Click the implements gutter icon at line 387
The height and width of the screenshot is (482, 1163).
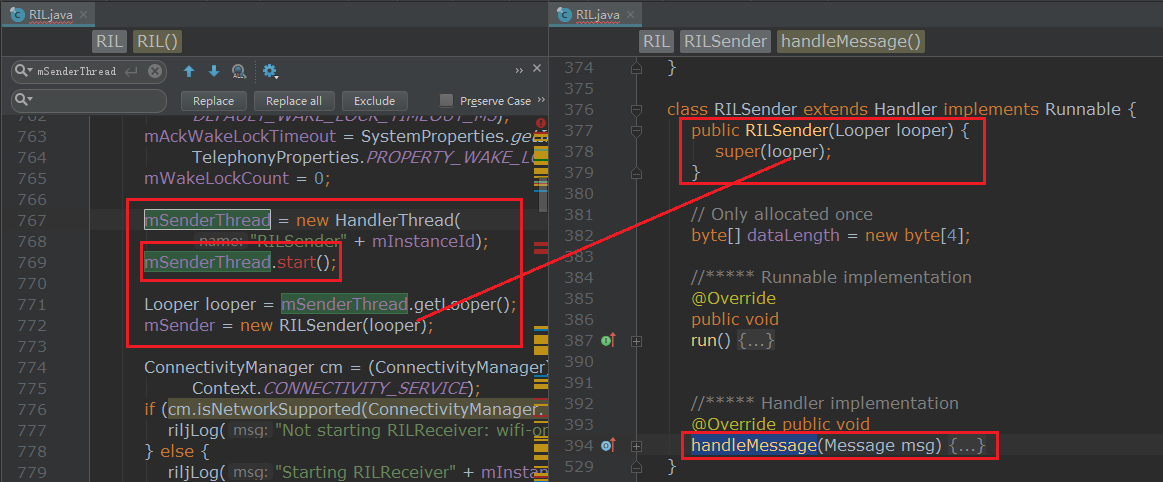tap(608, 341)
